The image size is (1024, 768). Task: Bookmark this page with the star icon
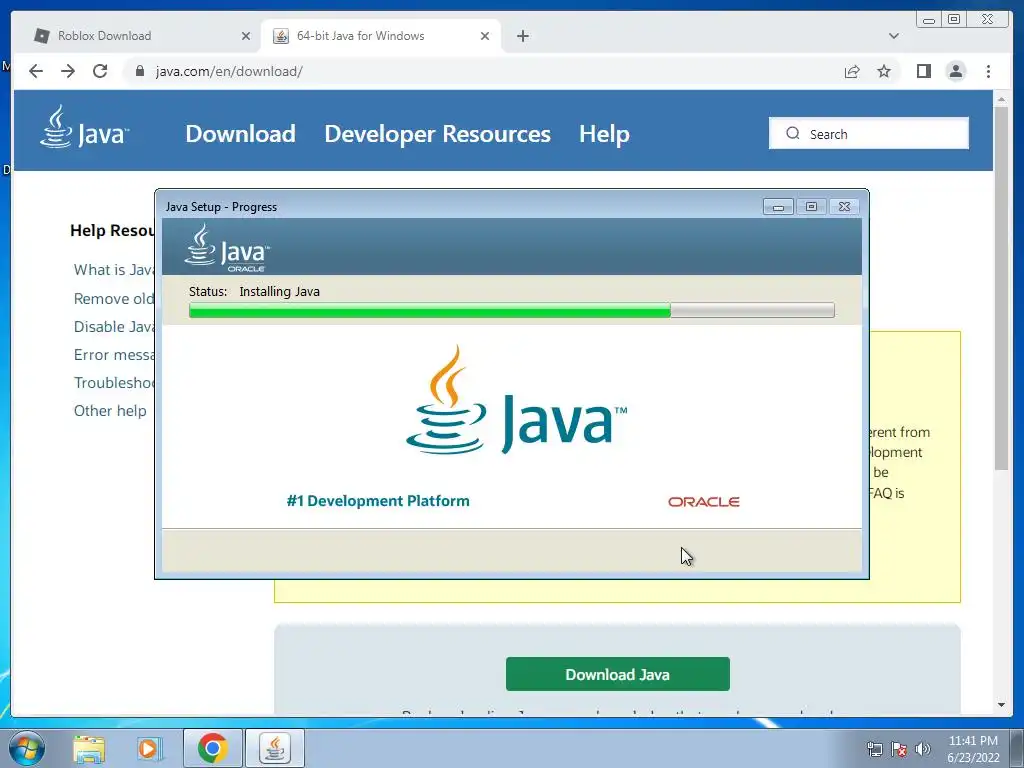884,71
